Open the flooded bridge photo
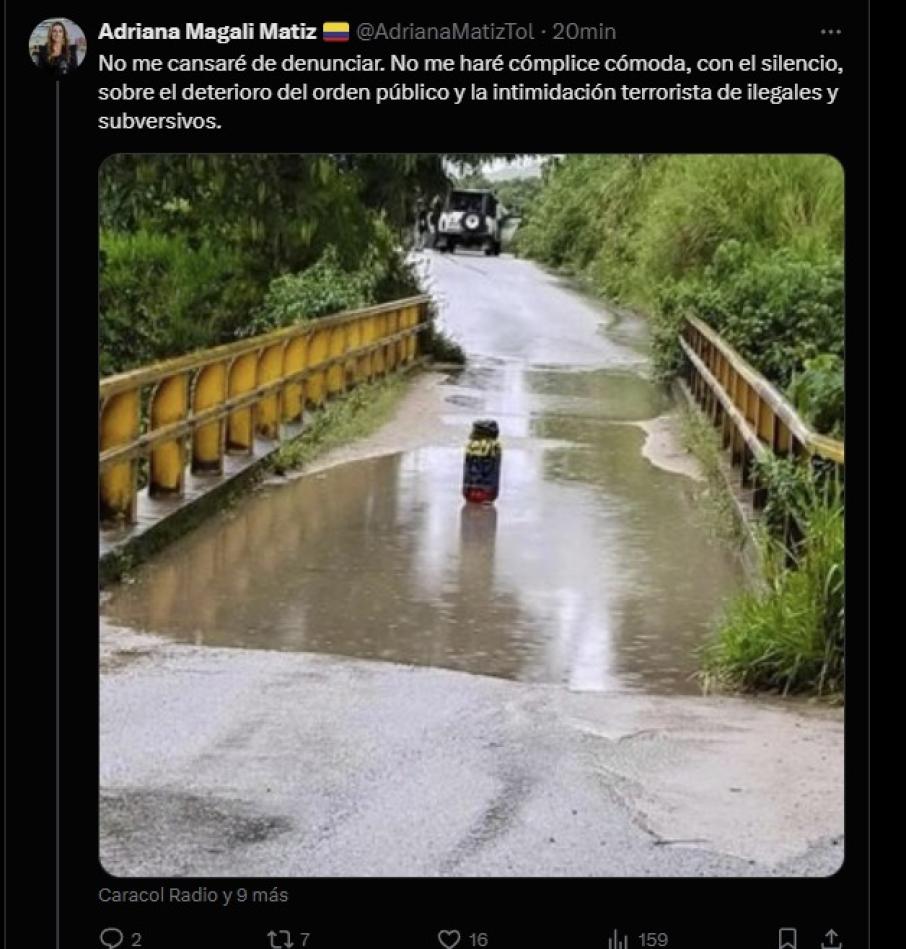 (471, 515)
